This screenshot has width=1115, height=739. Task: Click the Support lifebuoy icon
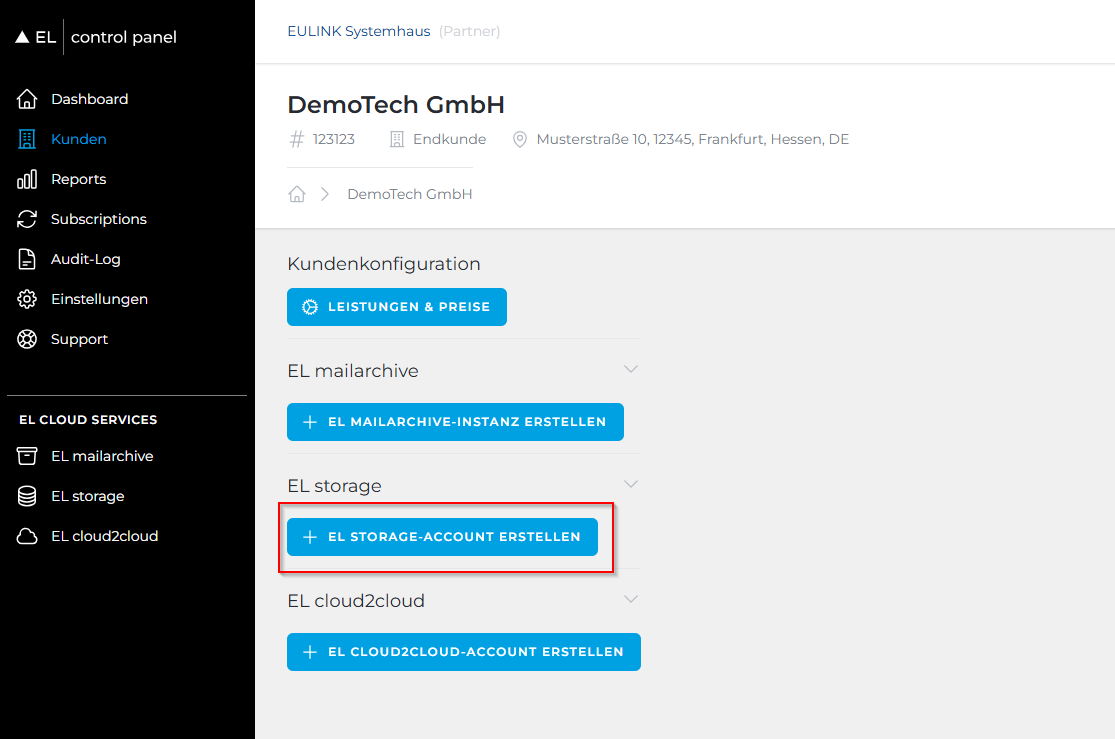[27, 339]
